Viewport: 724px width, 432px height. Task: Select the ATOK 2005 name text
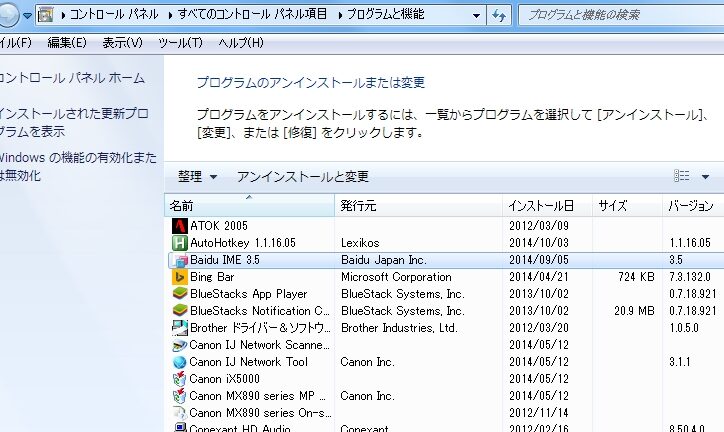[x=219, y=226]
